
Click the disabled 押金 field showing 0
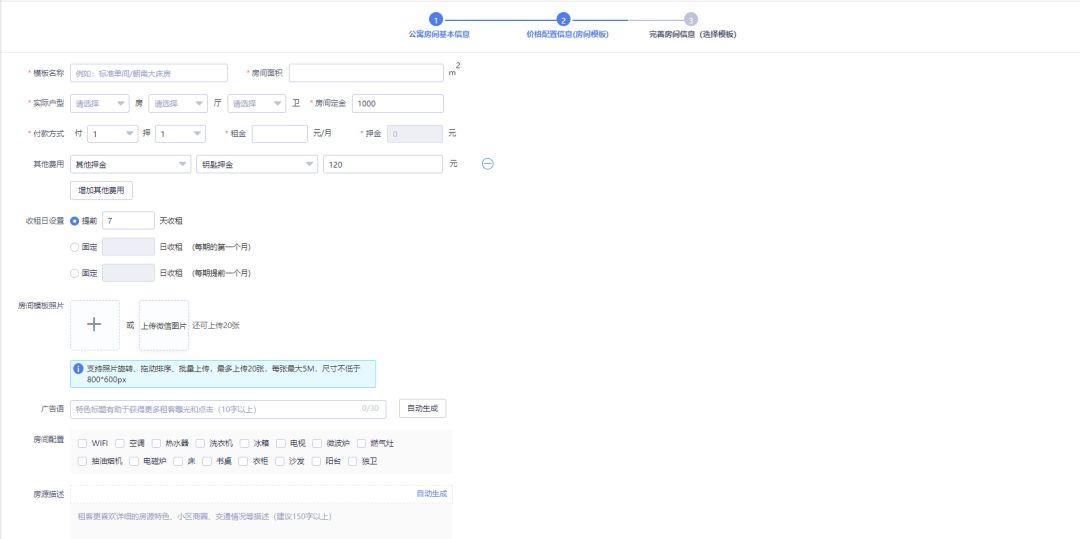pyautogui.click(x=415, y=134)
